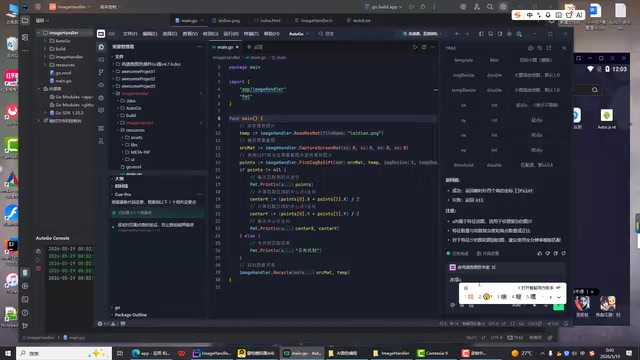Viewport: 640px width, 360px height.
Task: Expand the libs folder
Action: pos(134,145)
